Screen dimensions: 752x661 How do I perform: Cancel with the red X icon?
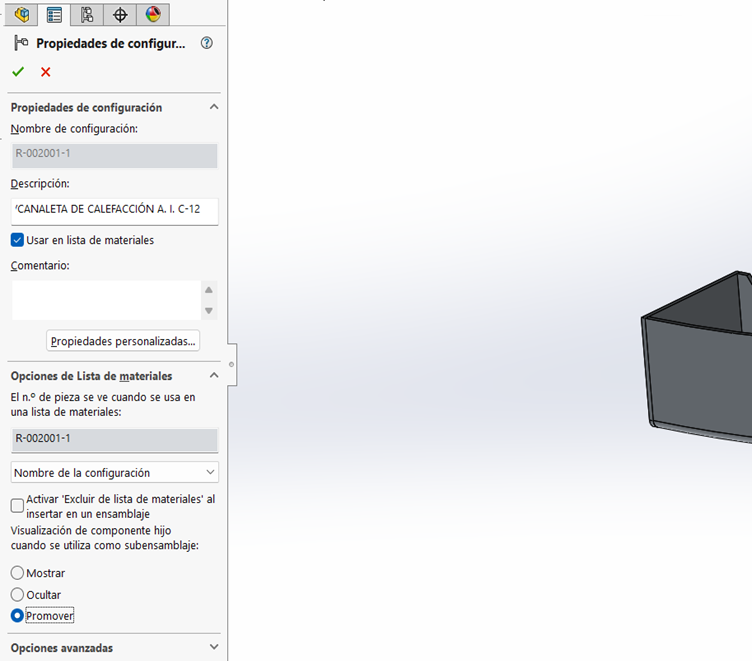click(46, 72)
